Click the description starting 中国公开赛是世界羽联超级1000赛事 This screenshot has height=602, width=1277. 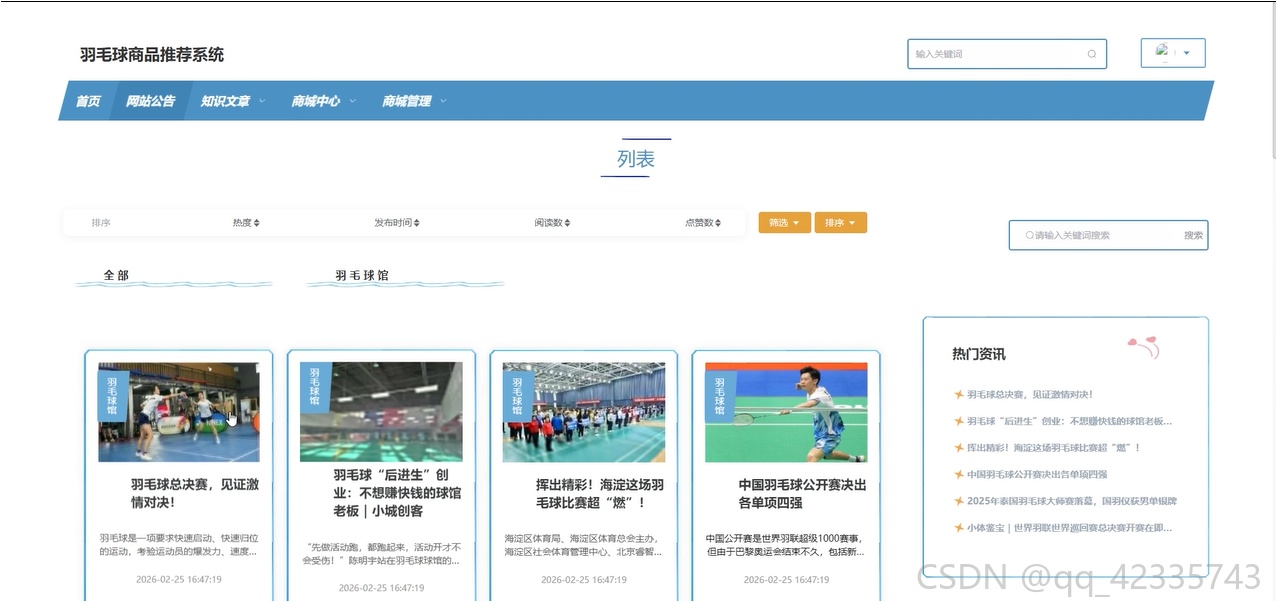(x=786, y=544)
